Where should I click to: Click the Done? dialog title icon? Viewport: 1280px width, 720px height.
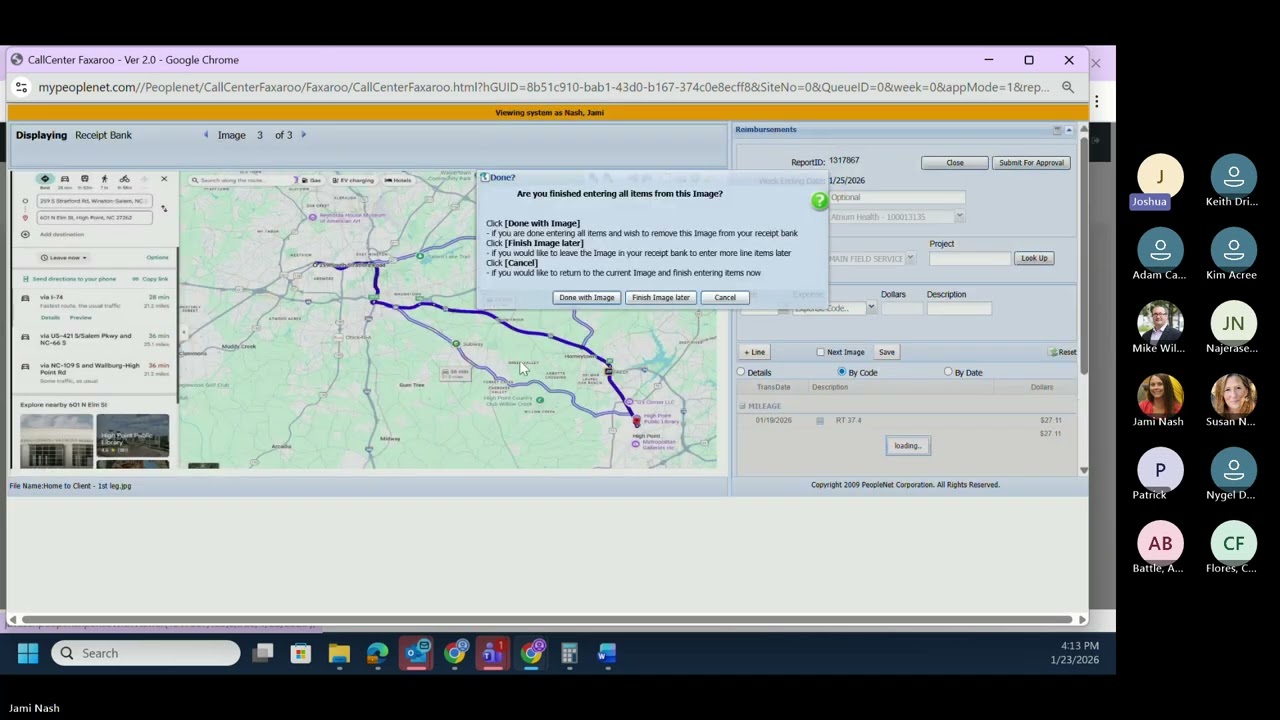point(484,177)
